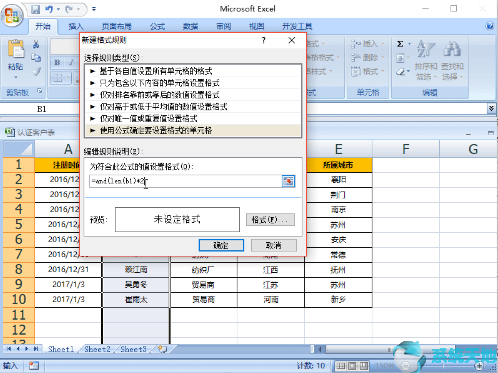The width and height of the screenshot is (498, 373).
Task: Click the collapse dialog range selector icon
Action: tap(288, 181)
